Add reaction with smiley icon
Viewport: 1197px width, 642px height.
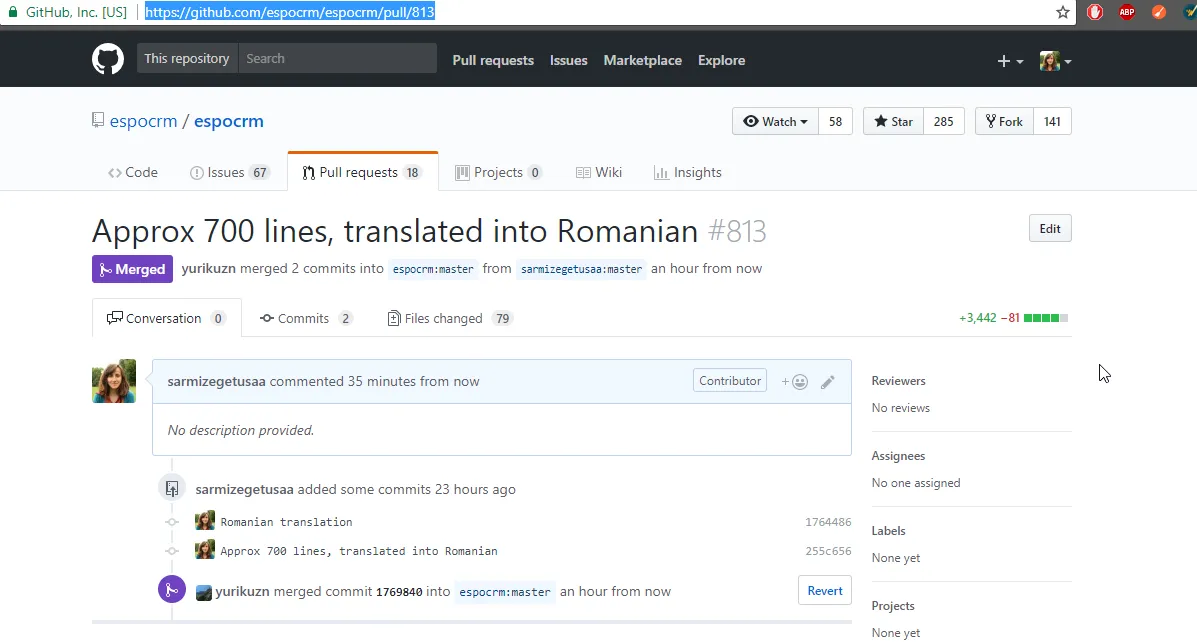tap(795, 382)
